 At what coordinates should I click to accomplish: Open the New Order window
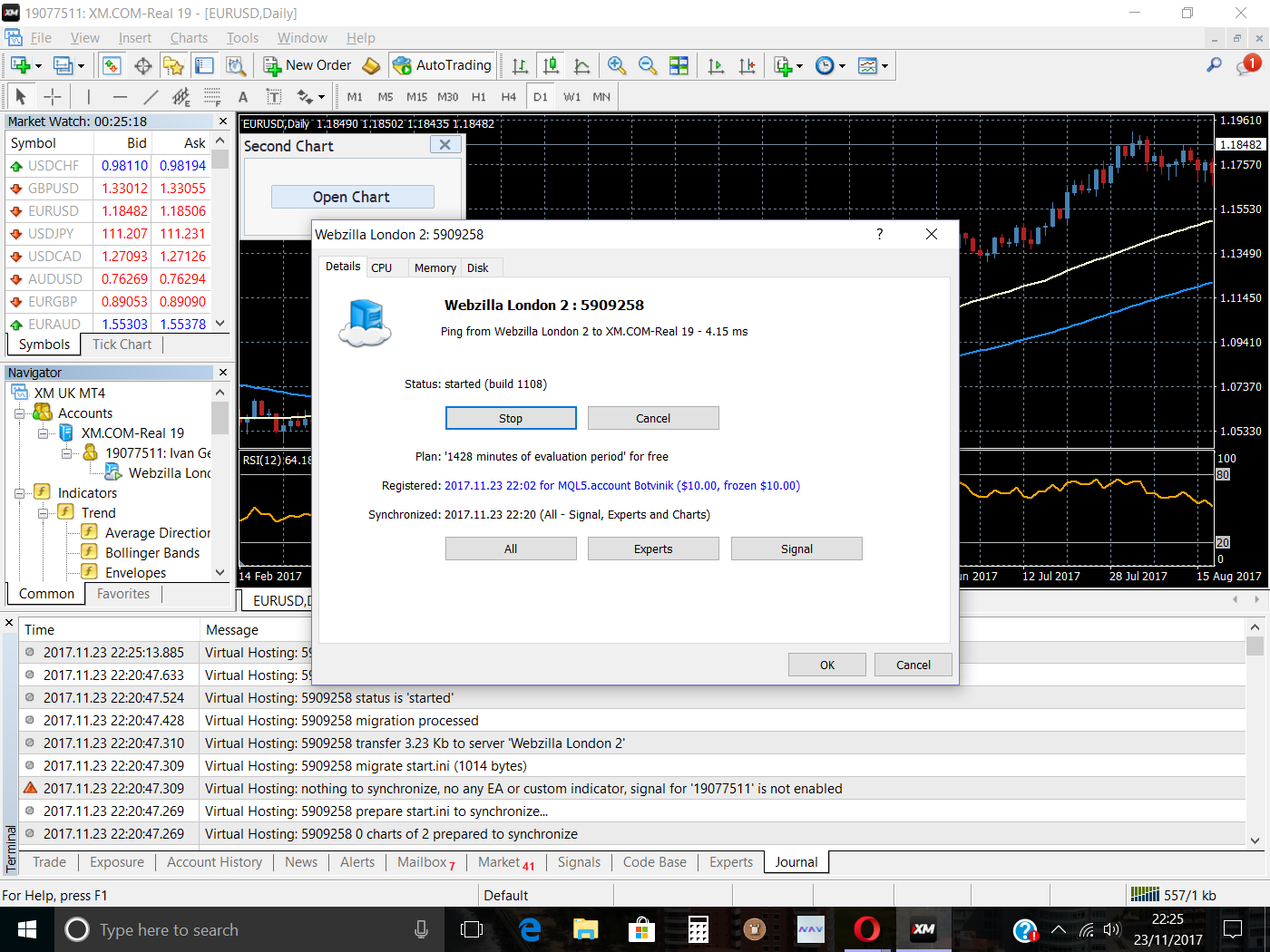308,65
